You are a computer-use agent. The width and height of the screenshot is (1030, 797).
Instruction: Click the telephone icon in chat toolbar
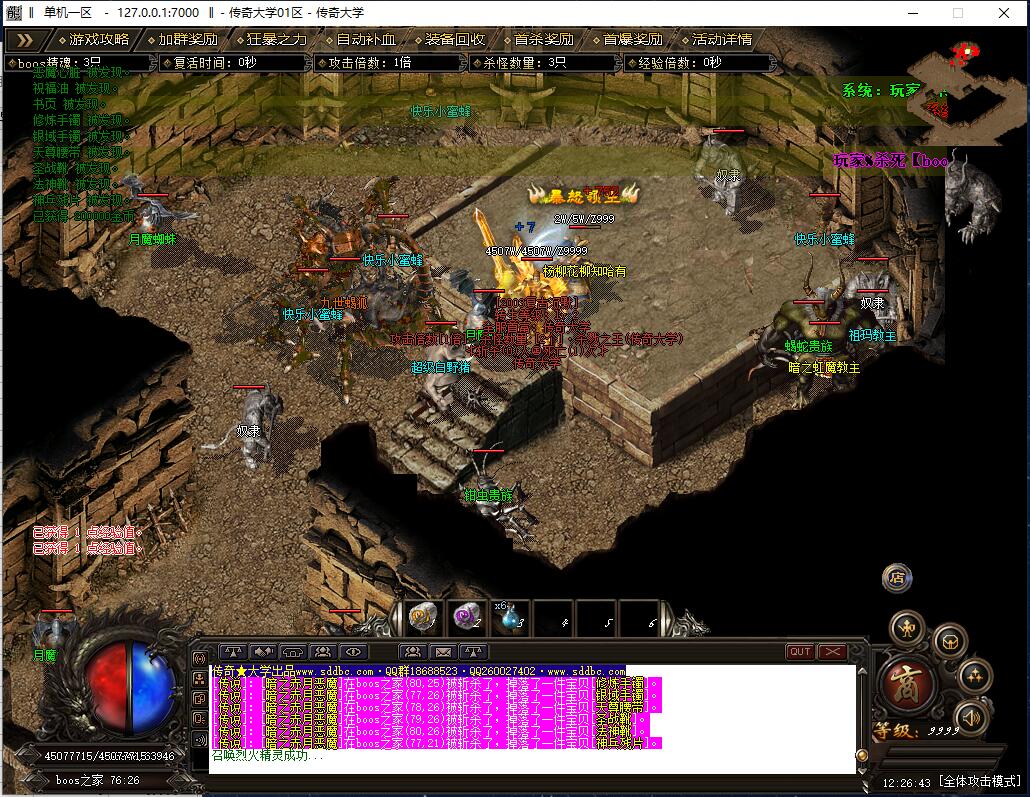coord(293,652)
